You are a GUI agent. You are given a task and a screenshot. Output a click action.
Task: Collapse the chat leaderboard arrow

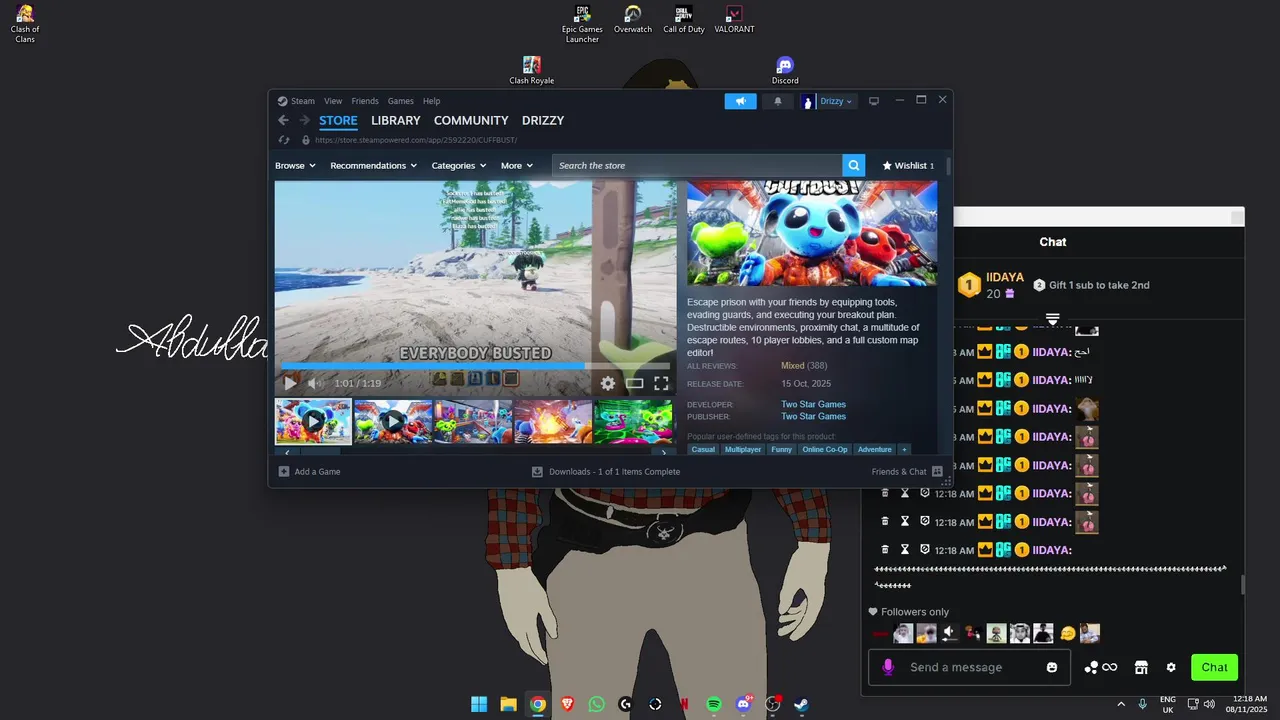(1052, 319)
